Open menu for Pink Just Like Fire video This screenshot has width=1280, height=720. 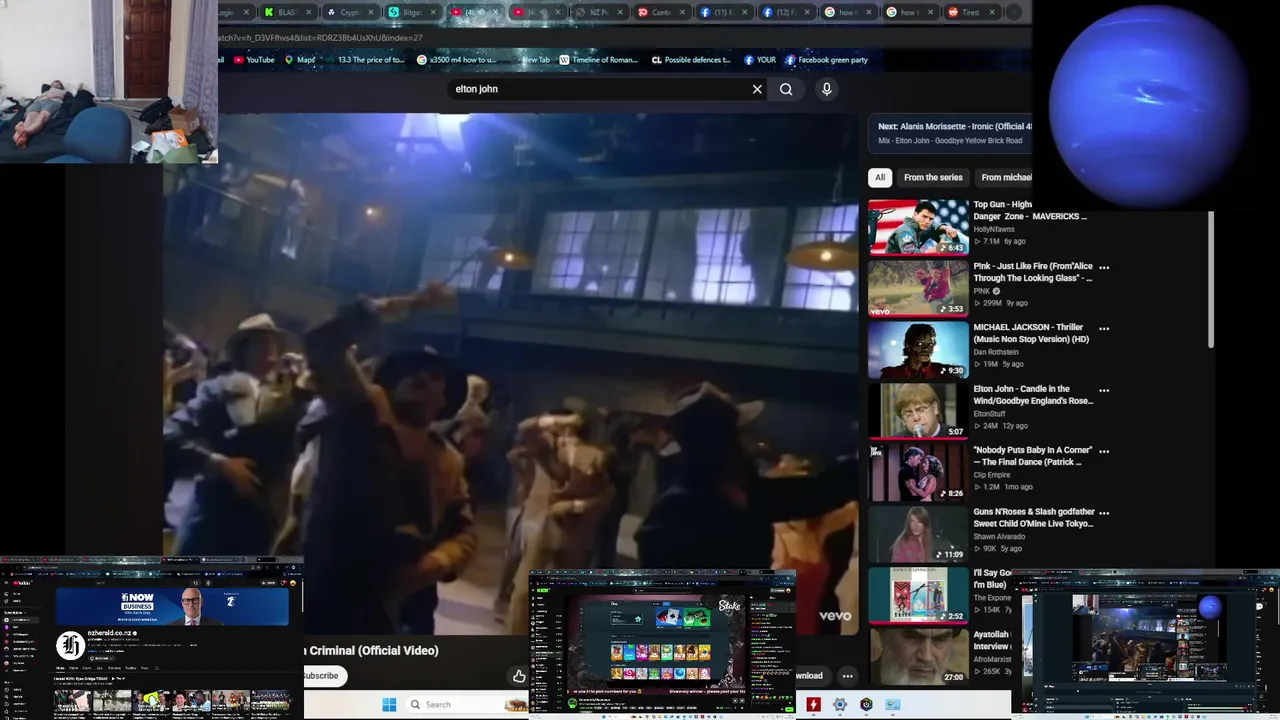(1104, 267)
